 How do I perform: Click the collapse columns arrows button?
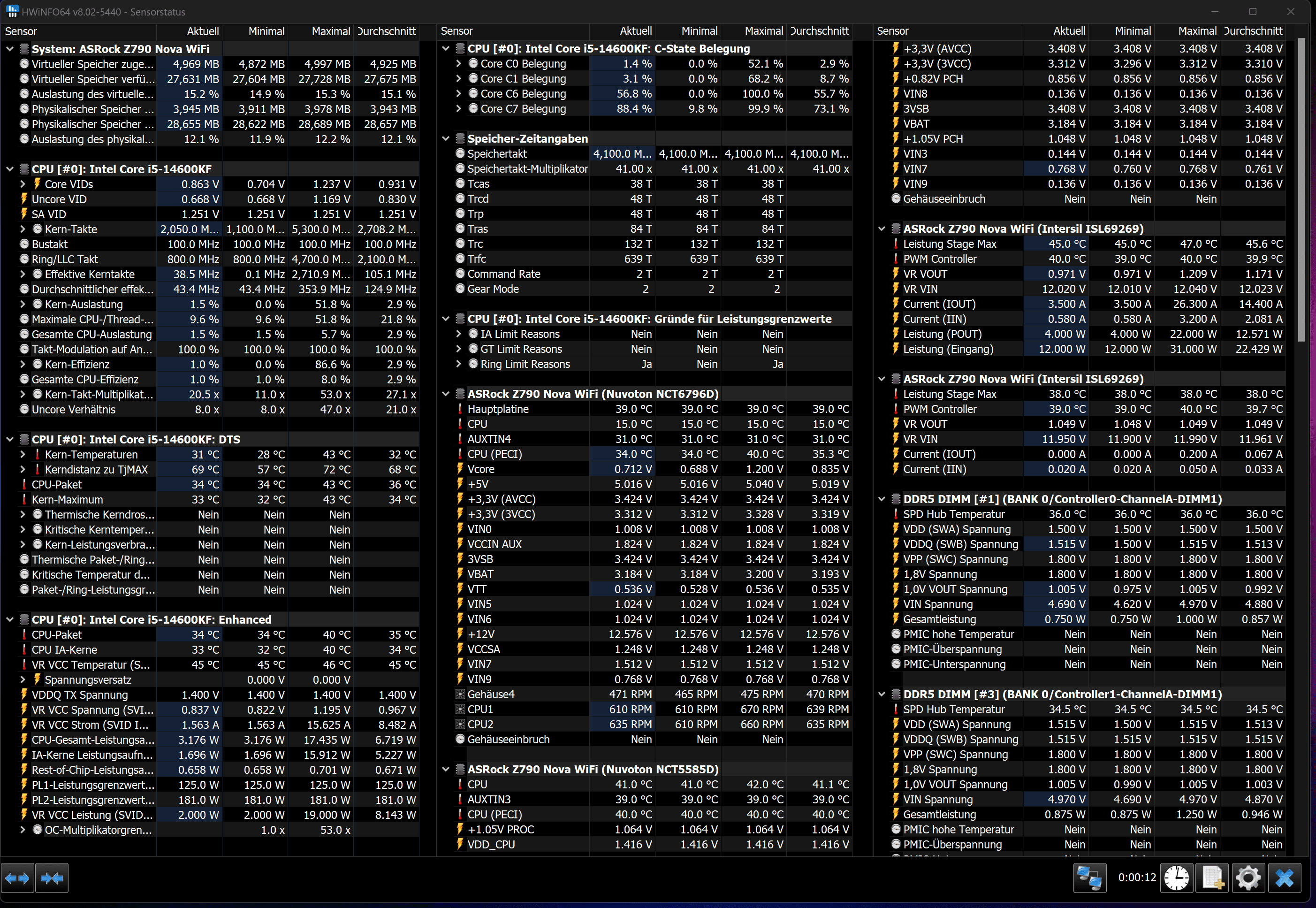(x=52, y=878)
